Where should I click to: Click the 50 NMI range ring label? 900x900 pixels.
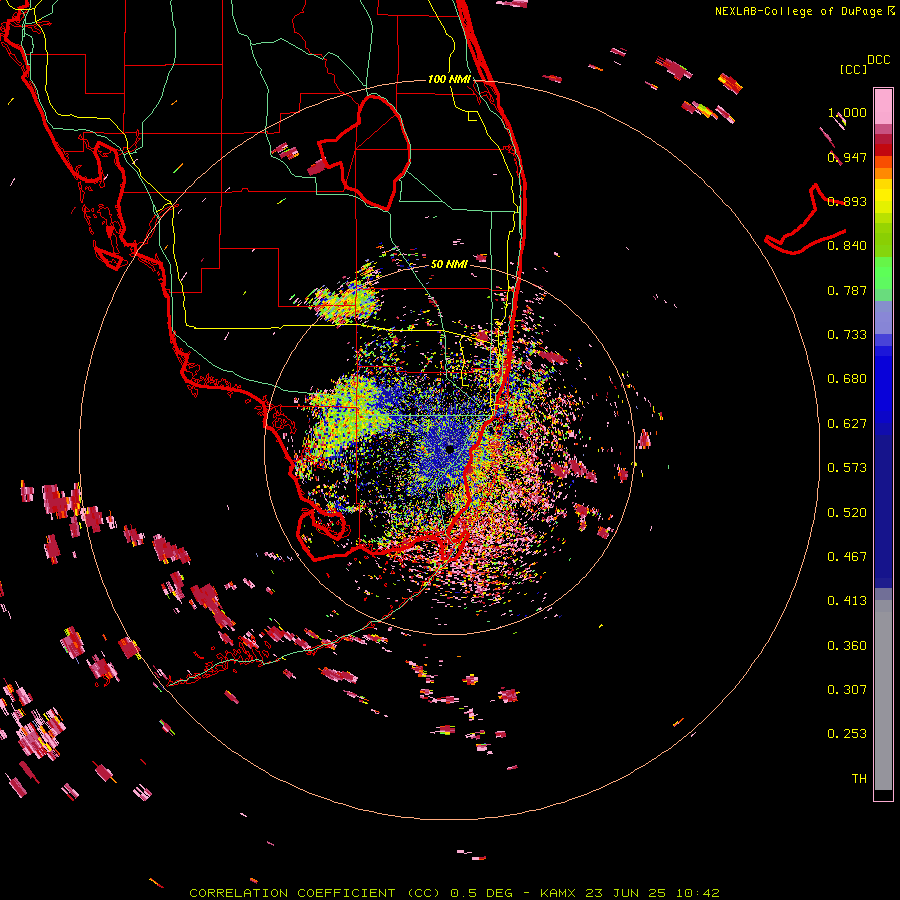449,264
